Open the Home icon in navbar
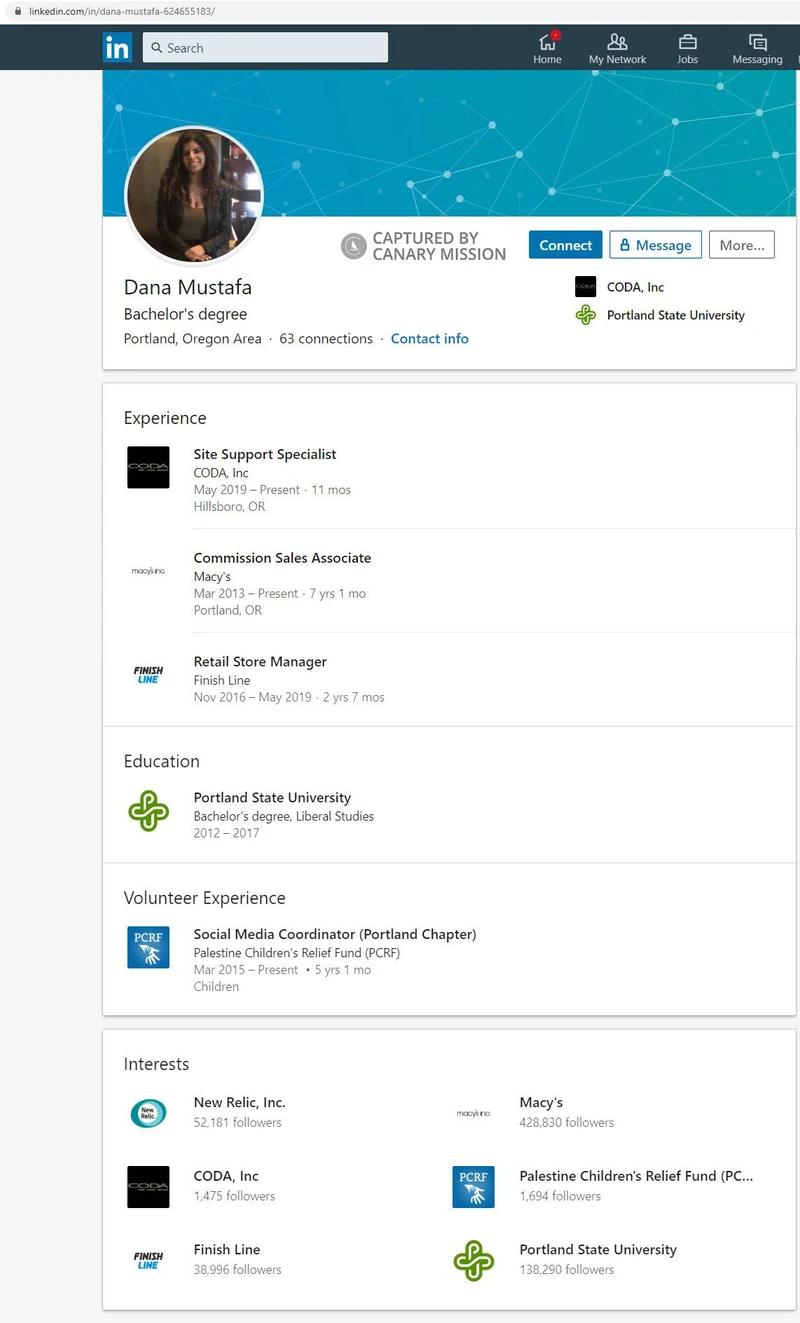This screenshot has height=1323, width=800. pyautogui.click(x=547, y=41)
